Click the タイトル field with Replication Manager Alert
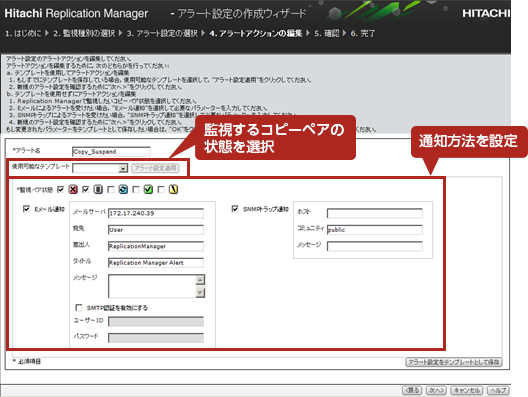 coord(156,263)
